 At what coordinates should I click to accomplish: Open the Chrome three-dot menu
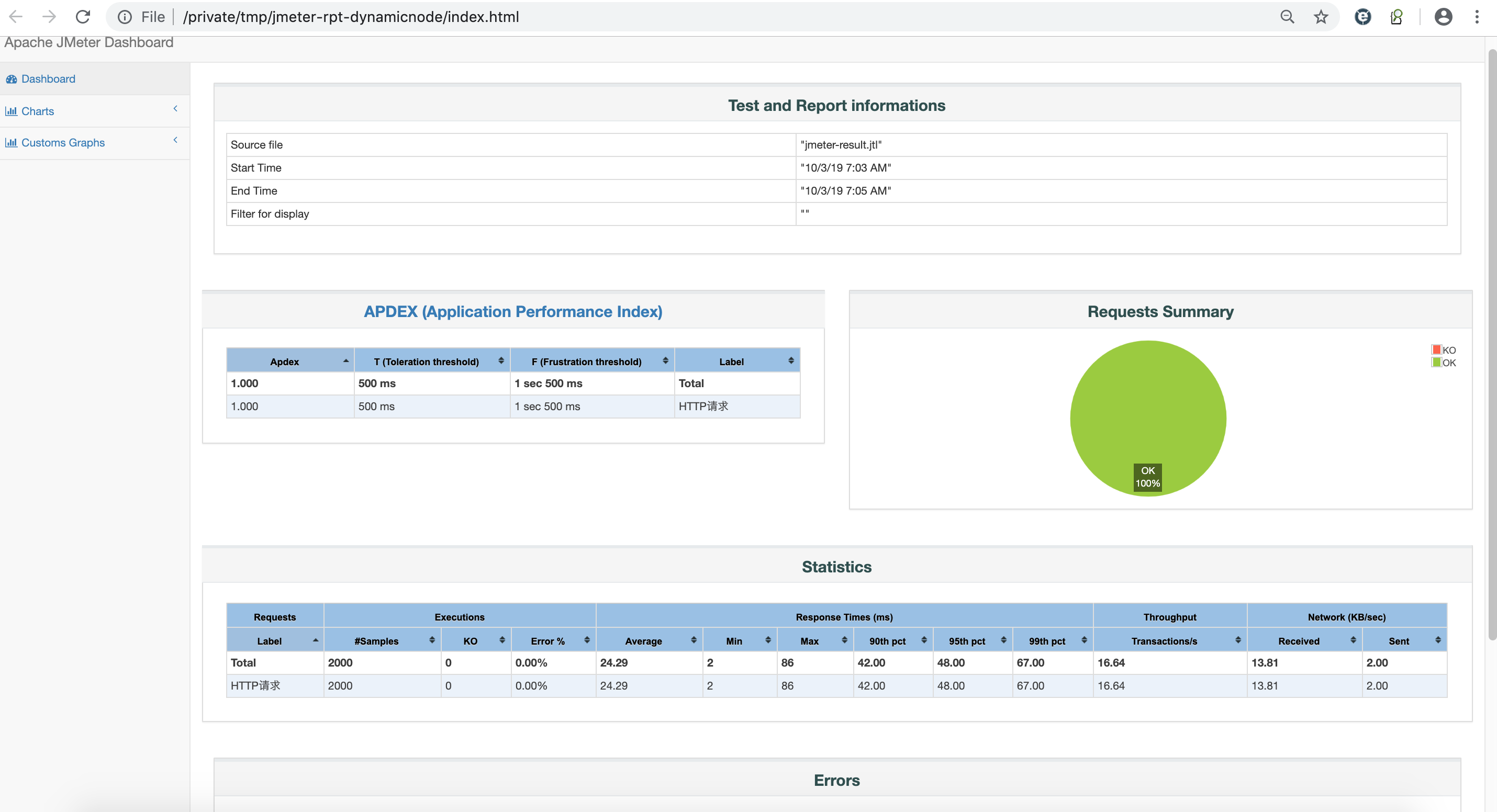pos(1477,17)
